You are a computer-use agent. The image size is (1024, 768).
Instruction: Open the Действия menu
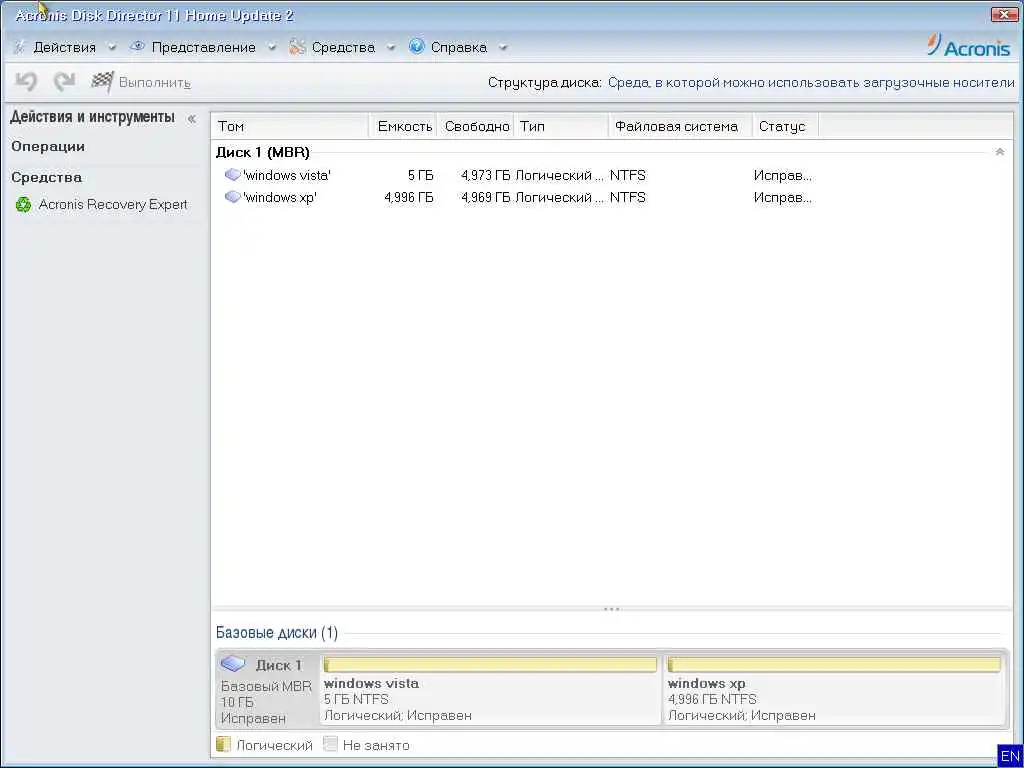65,47
